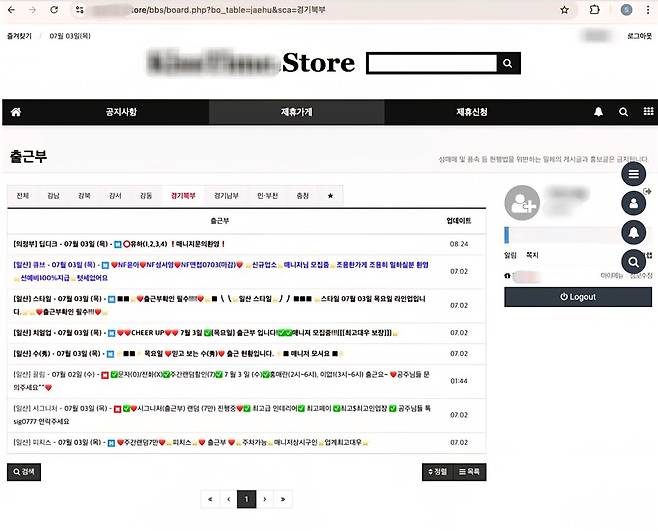Select the 강동 category tab

(146, 196)
